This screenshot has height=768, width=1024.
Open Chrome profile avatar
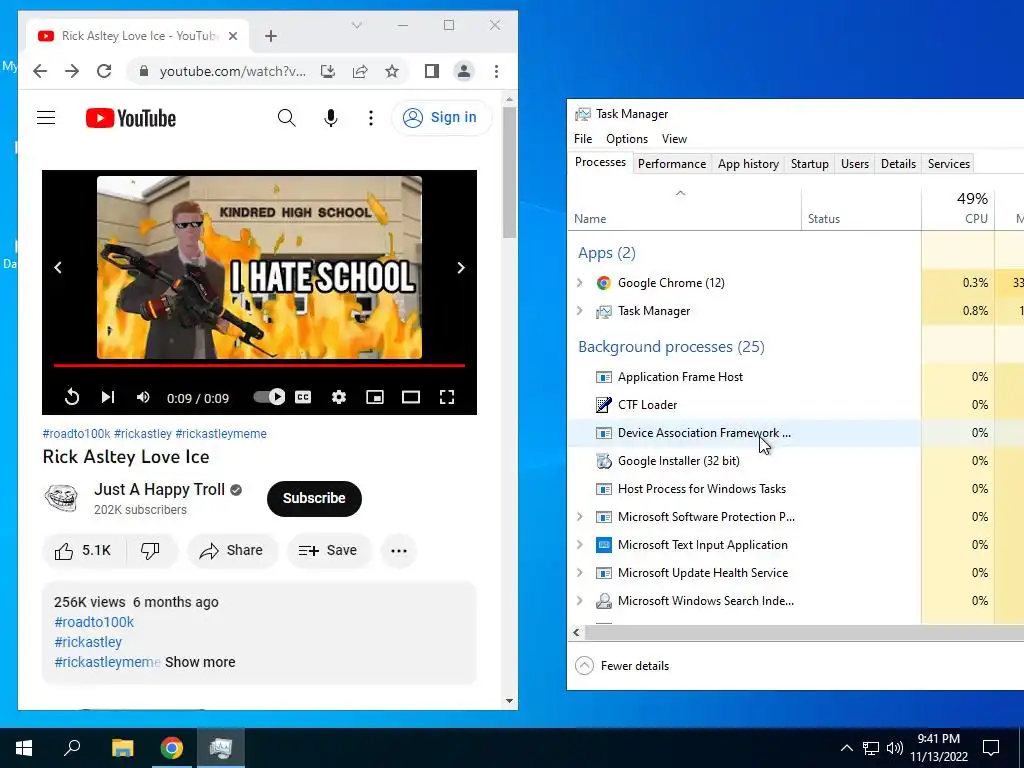[464, 71]
